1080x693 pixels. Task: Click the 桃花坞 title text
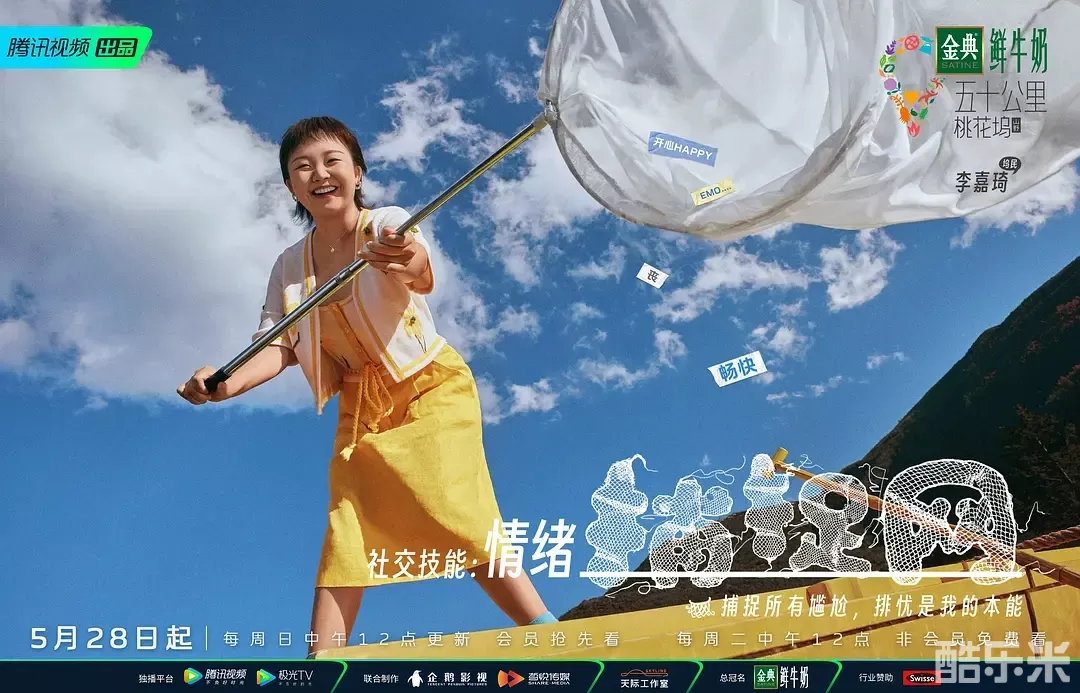[x=981, y=126]
